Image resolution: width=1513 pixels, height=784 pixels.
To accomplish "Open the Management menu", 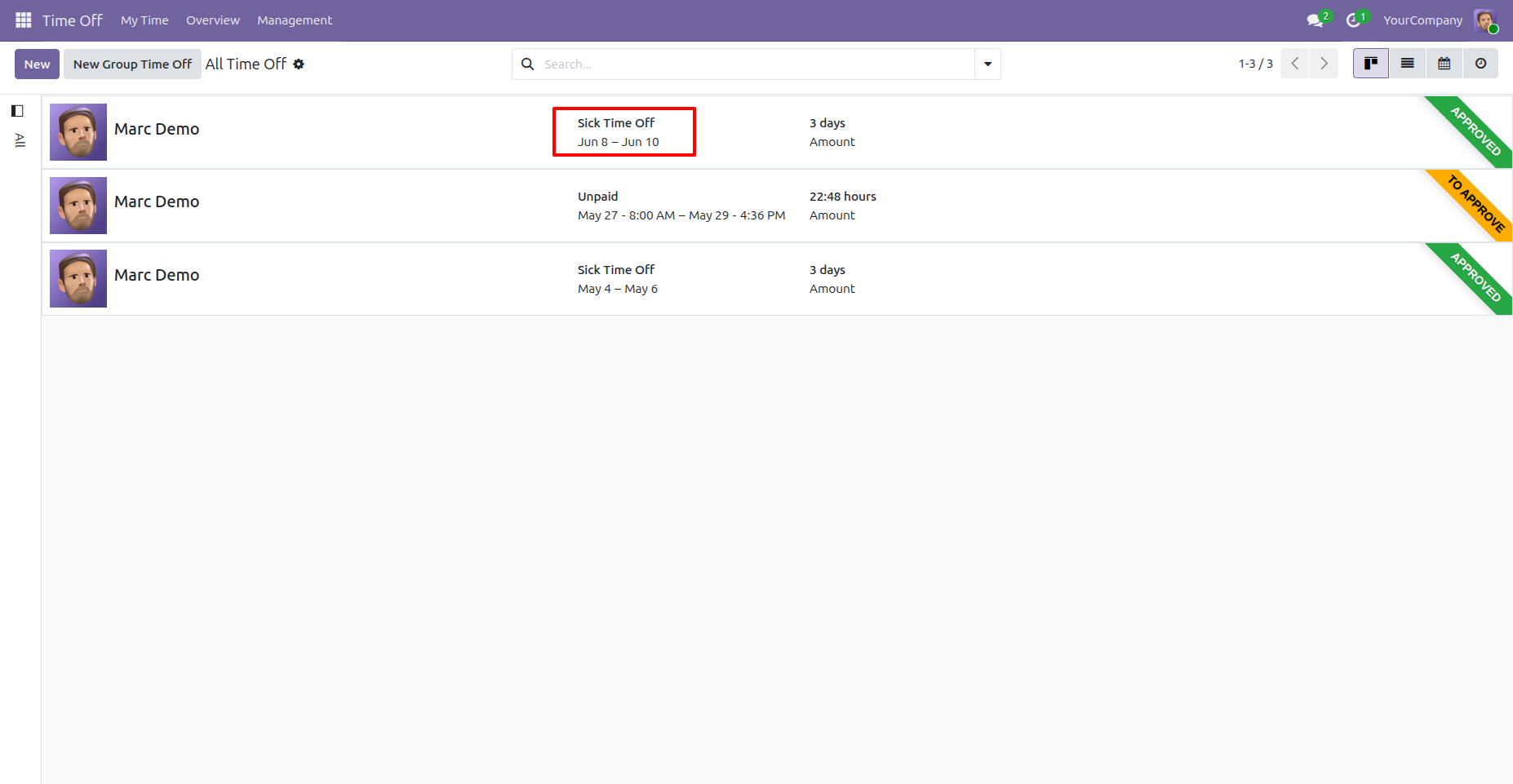I will (295, 20).
